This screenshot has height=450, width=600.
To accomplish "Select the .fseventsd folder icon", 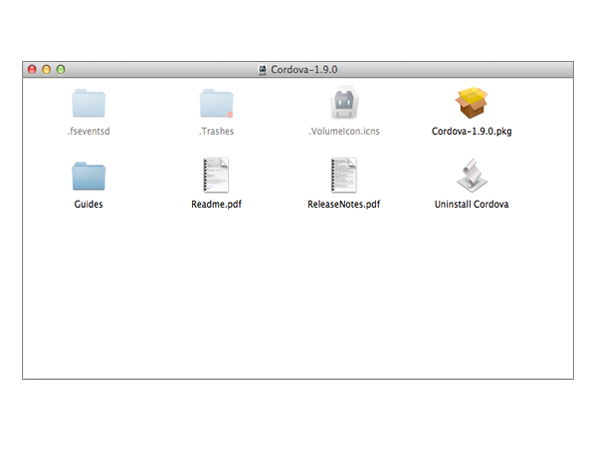I will point(88,104).
